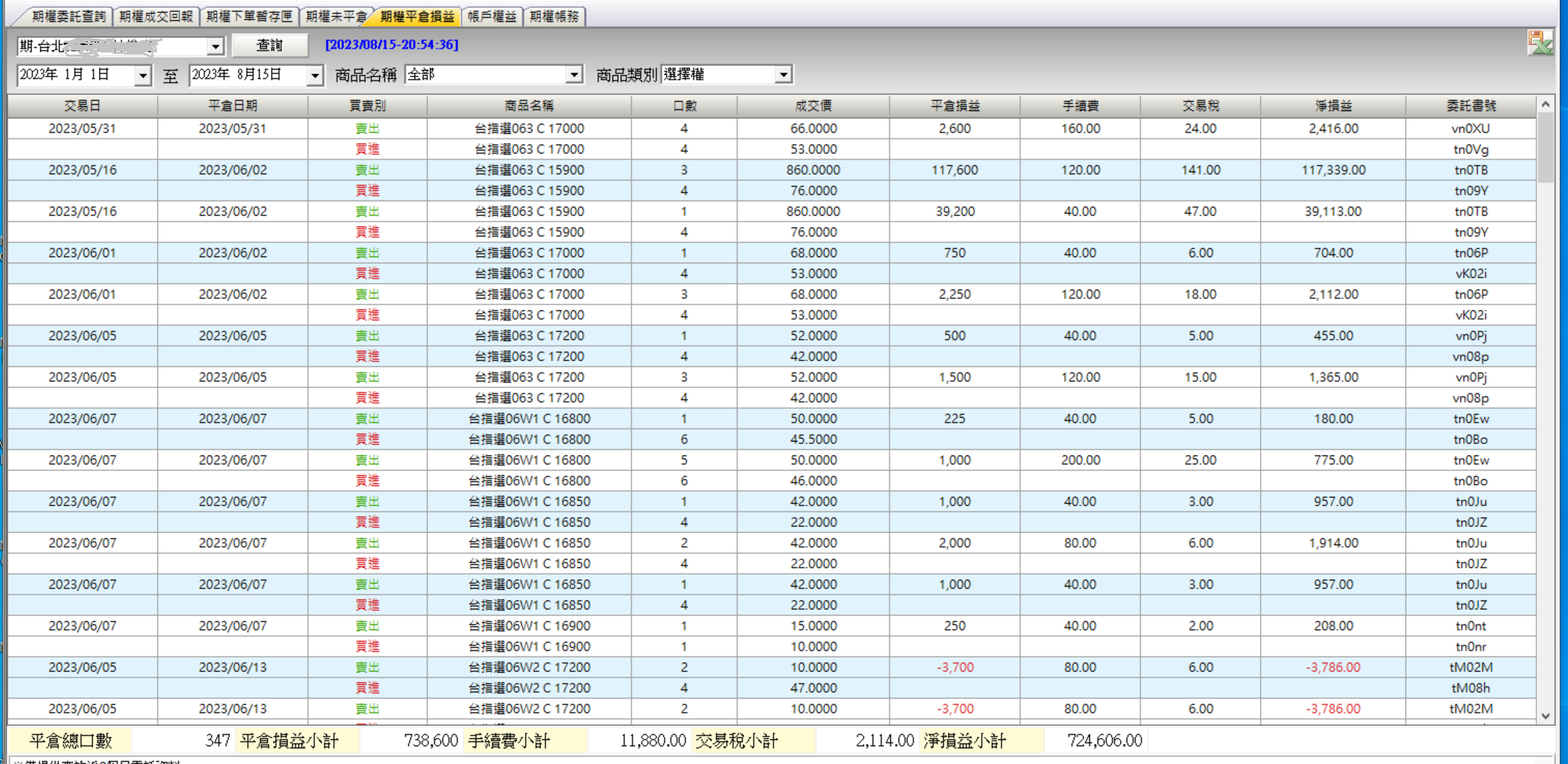1568x764 pixels.
Task: Click the scrollbar down arrow
Action: [1545, 716]
